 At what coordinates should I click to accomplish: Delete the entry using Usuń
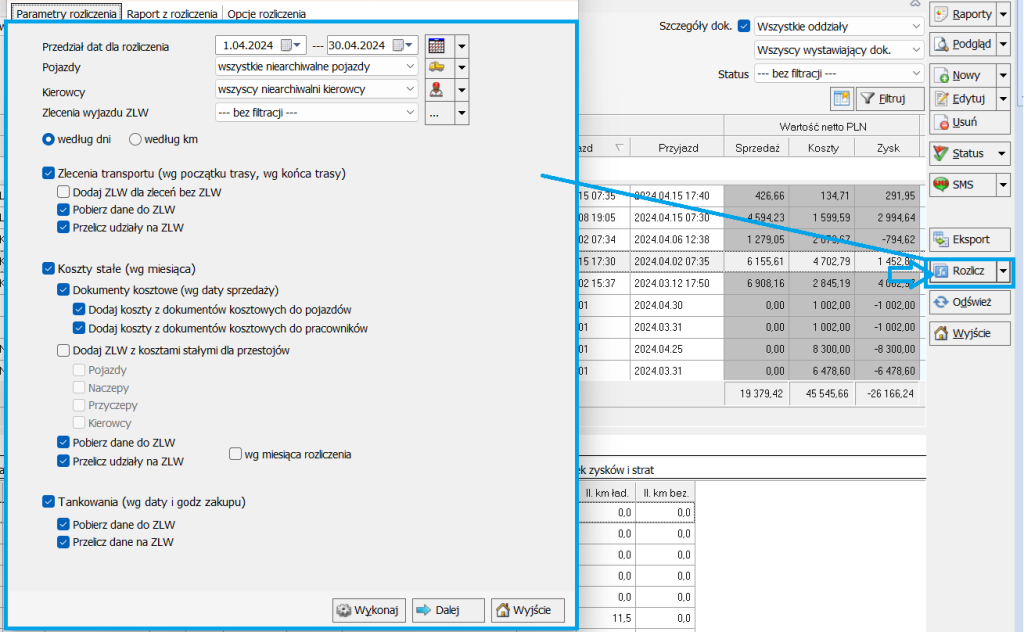coord(960,122)
